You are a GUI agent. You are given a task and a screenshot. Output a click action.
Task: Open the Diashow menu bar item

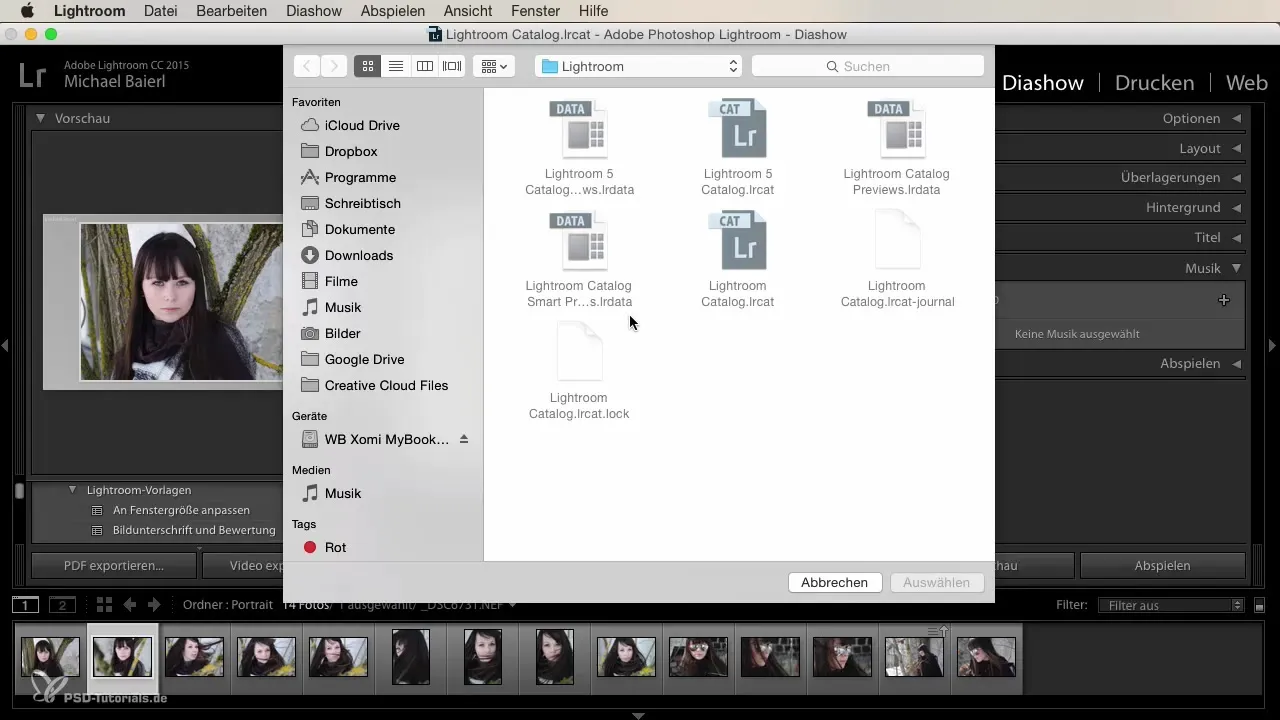click(x=313, y=11)
